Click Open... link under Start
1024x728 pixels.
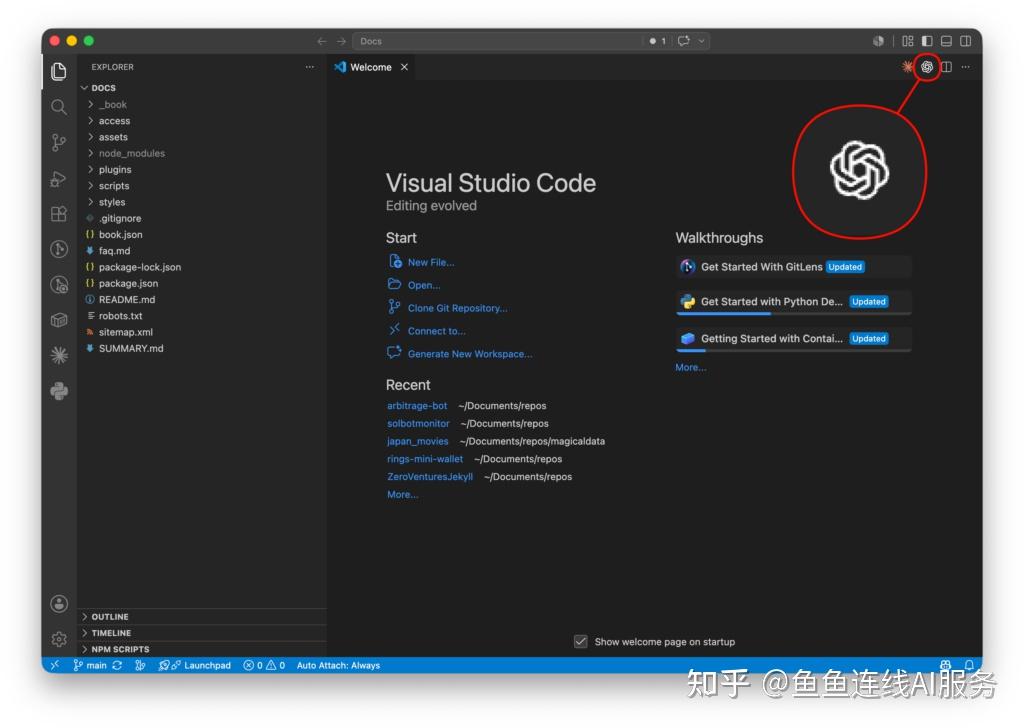424,285
